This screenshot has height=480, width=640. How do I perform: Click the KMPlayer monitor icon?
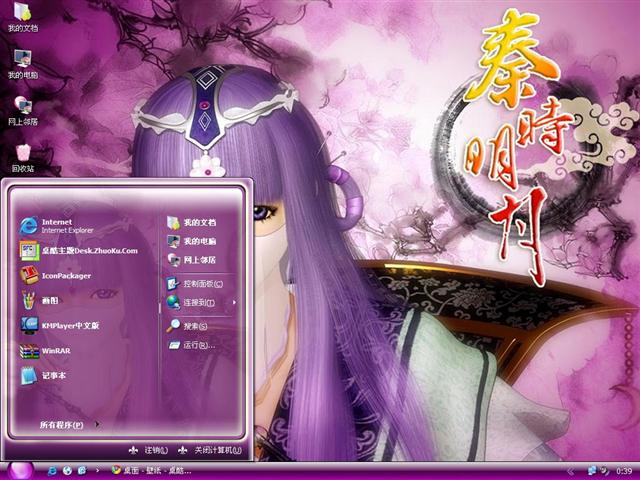tap(29, 326)
